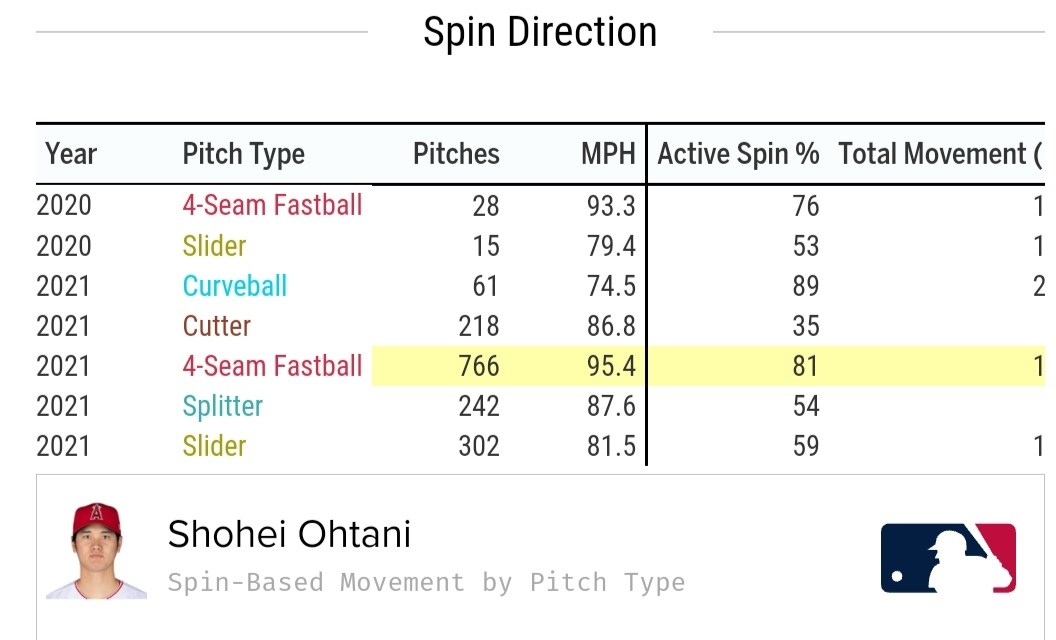This screenshot has height=640, width=1056.
Task: Select the 2021 Cutter pitch type
Action: coord(216,326)
